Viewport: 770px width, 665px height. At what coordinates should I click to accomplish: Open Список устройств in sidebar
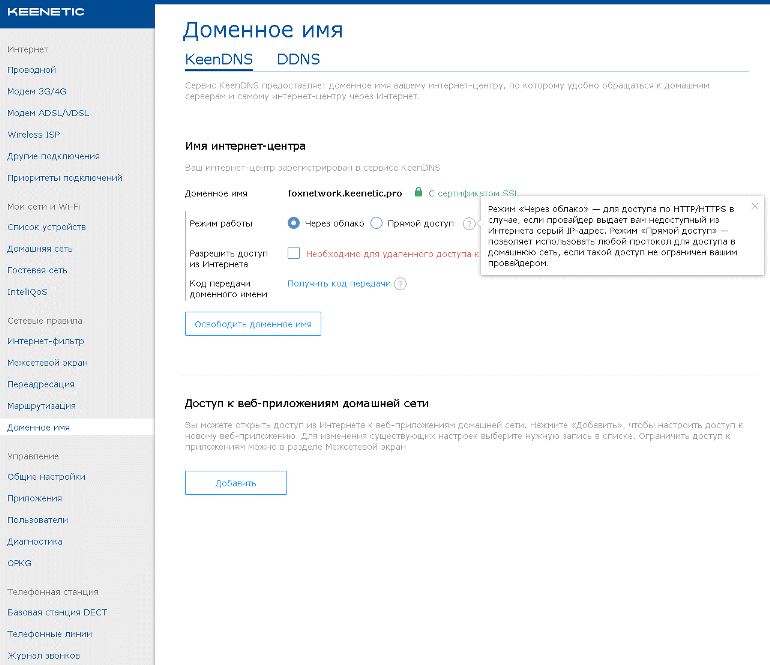coord(46,227)
